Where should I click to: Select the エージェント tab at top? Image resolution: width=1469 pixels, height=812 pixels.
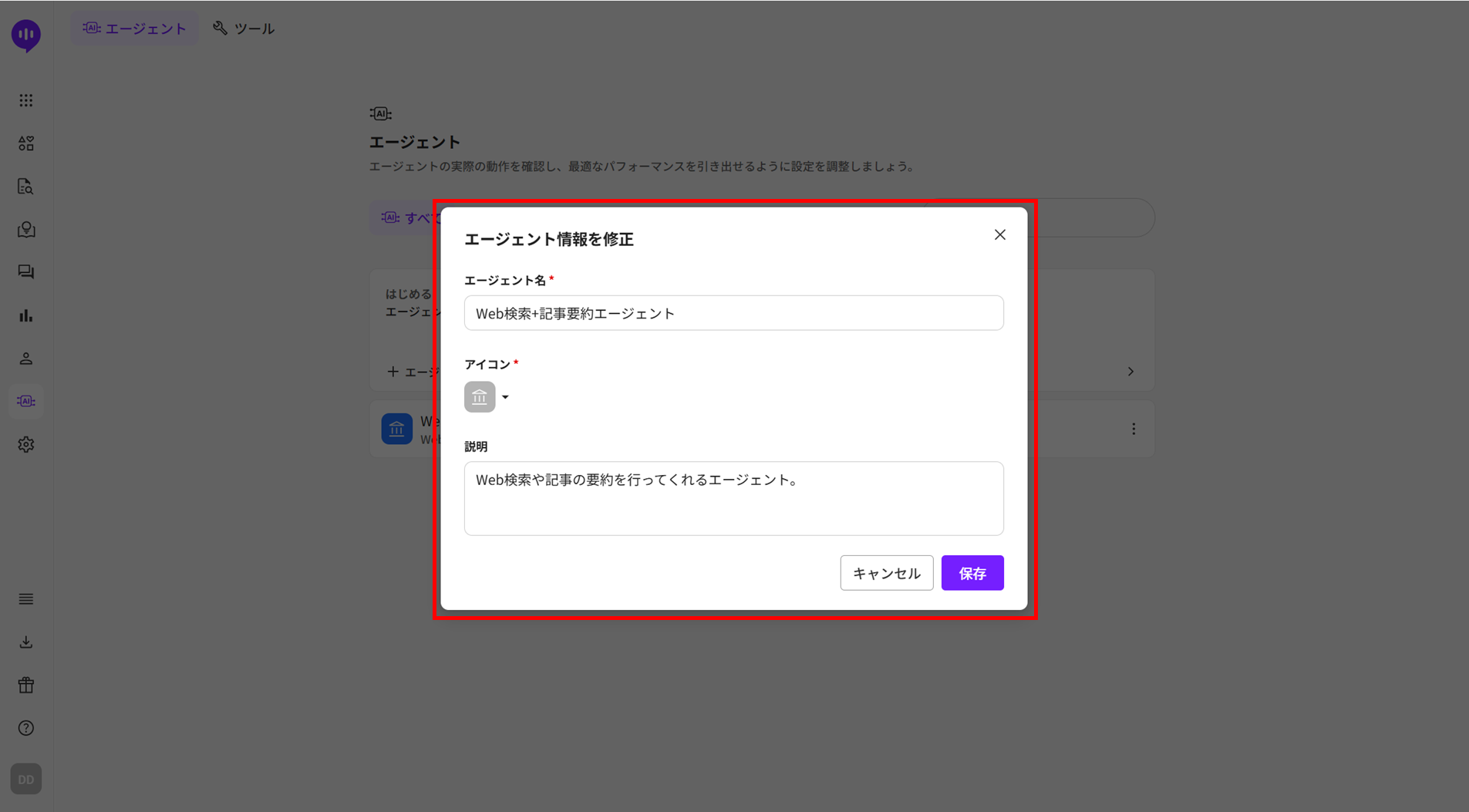135,29
